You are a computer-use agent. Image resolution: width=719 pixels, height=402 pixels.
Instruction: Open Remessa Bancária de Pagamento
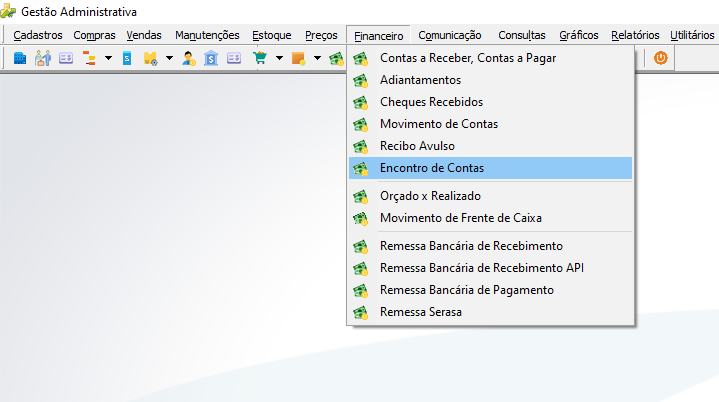tap(490, 290)
